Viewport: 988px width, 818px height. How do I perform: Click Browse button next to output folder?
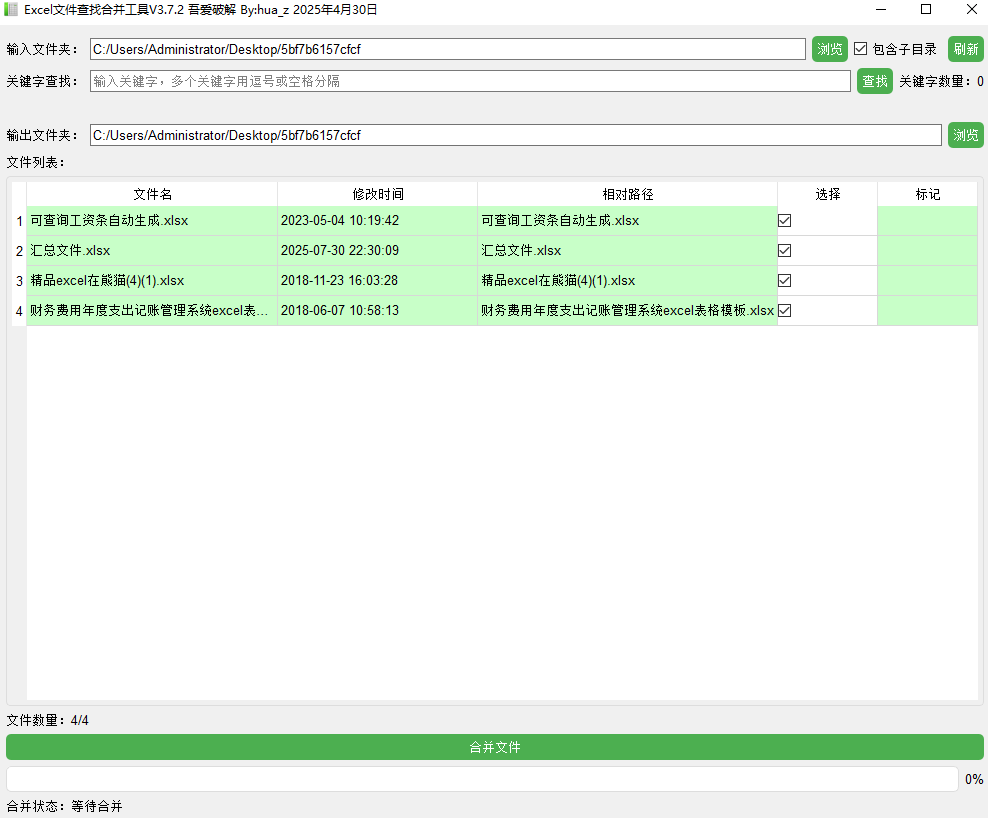[965, 135]
